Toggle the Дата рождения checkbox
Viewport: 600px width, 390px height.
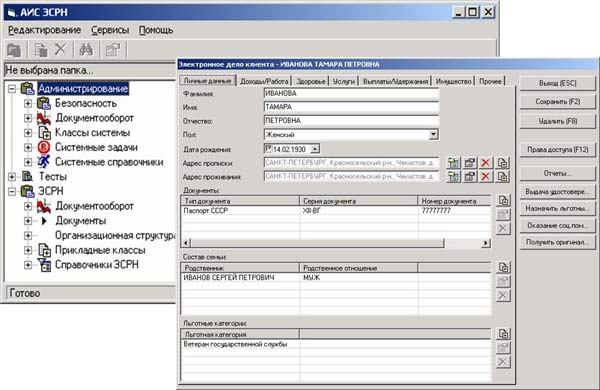269,148
